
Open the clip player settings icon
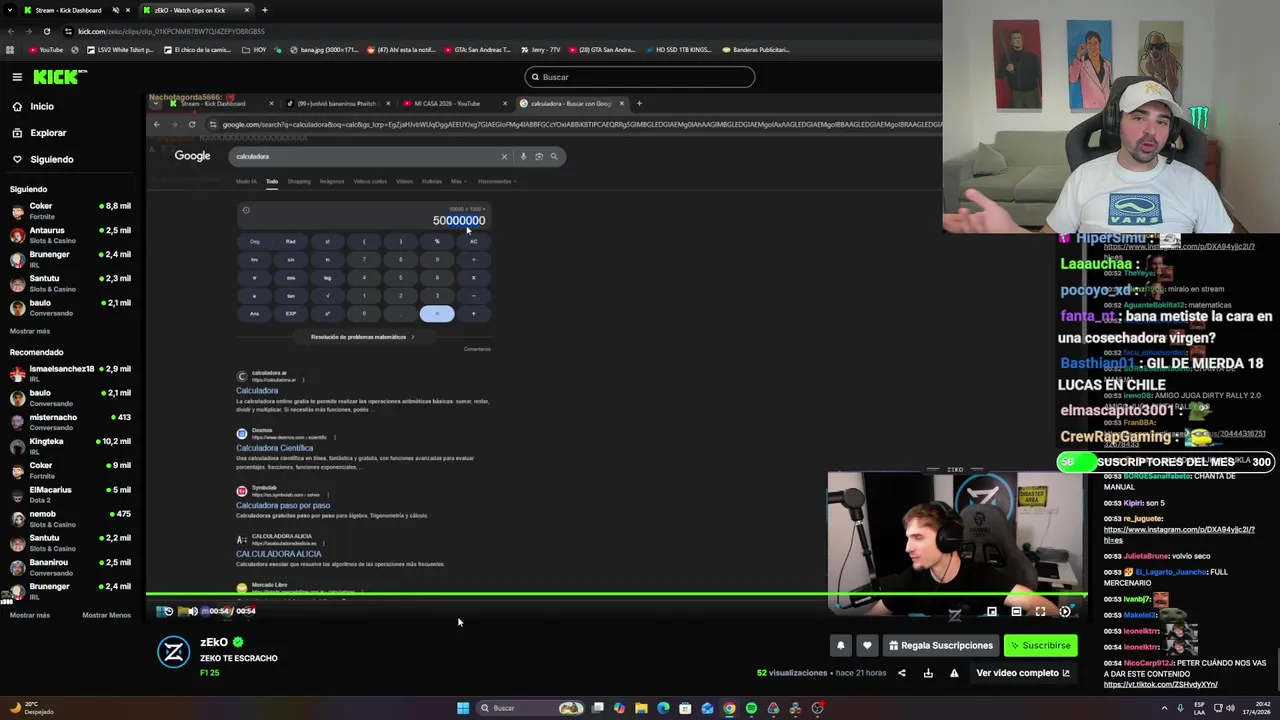coord(1065,611)
